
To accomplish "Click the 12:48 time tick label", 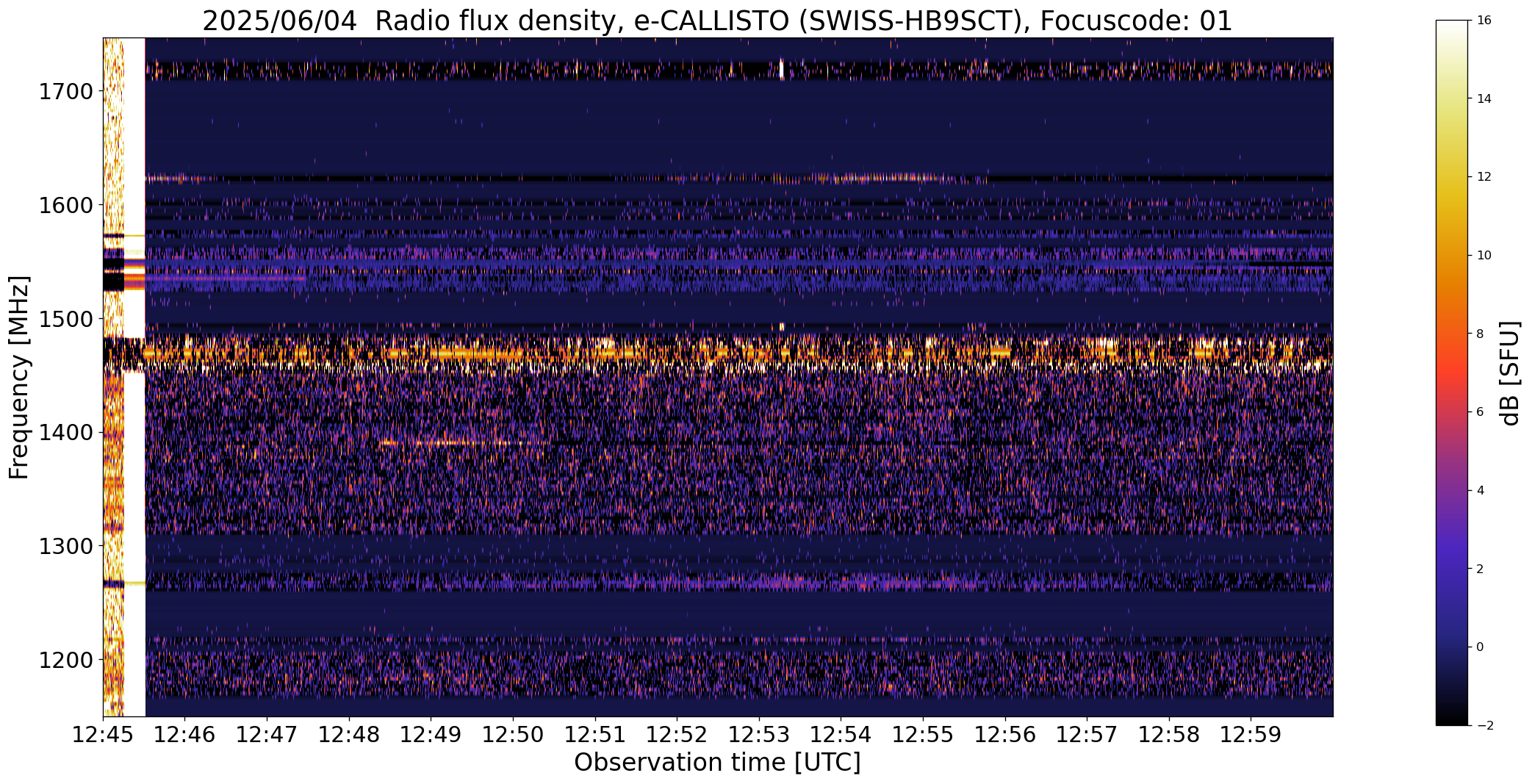I will [349, 735].
